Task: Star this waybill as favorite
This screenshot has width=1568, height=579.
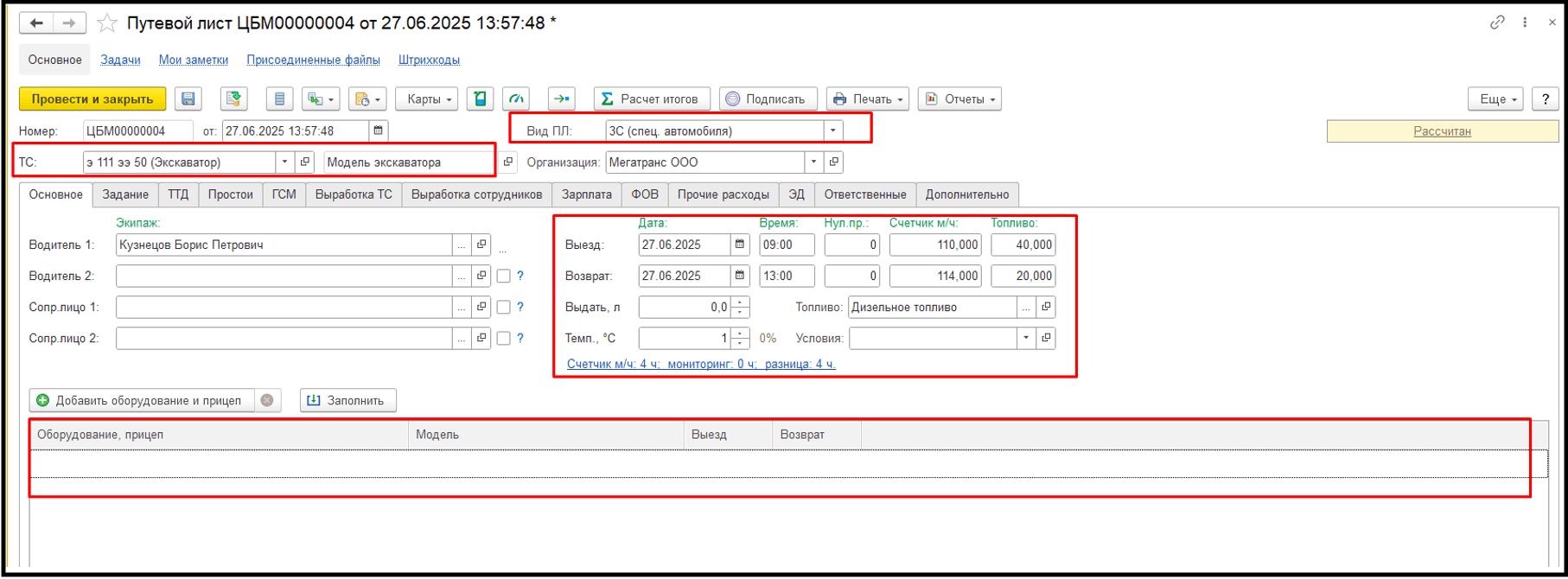Action: [x=107, y=23]
